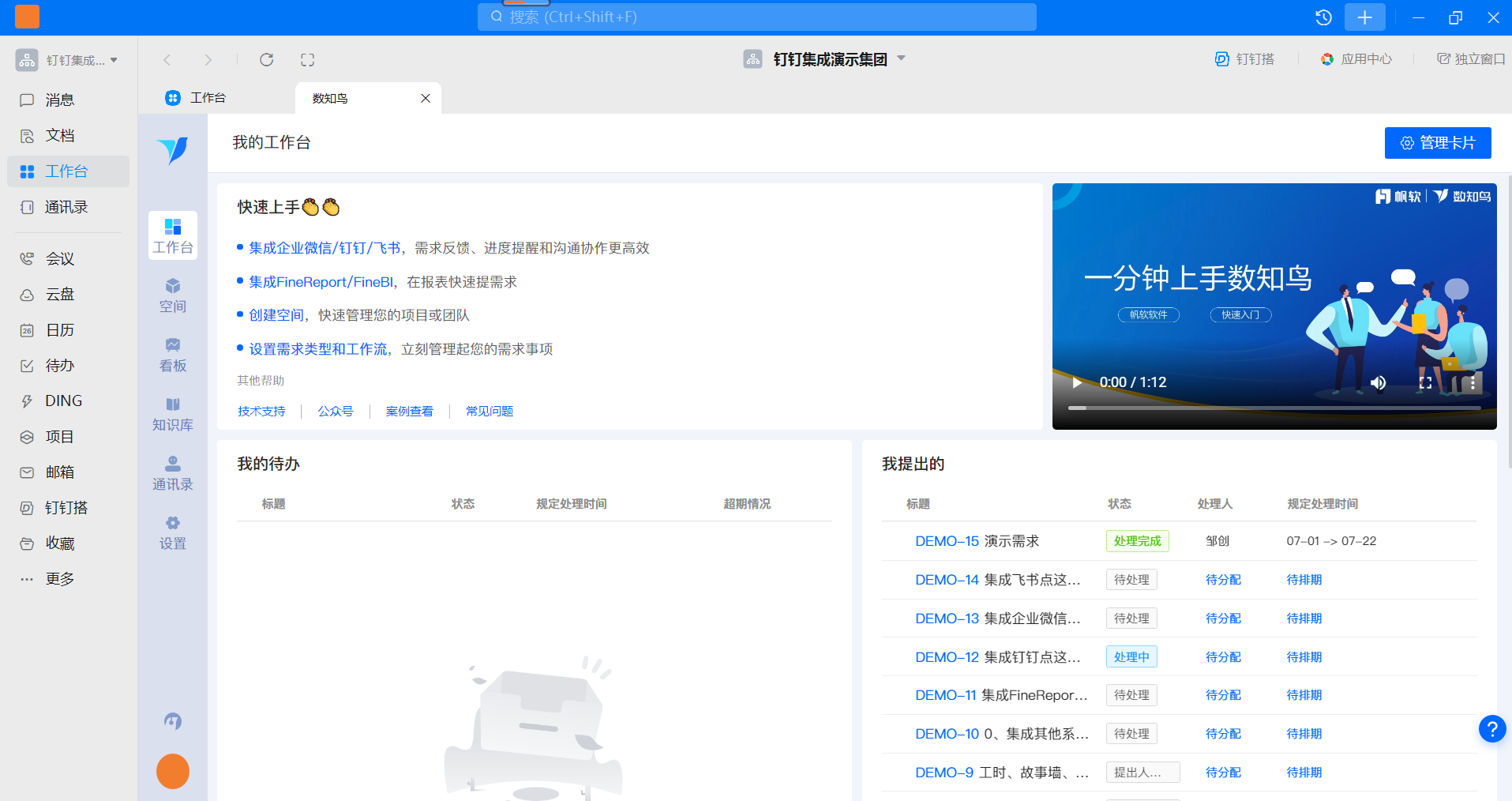This screenshot has width=1512, height=801.
Task: Open link 设置需求类型和工作流
Action: point(318,349)
